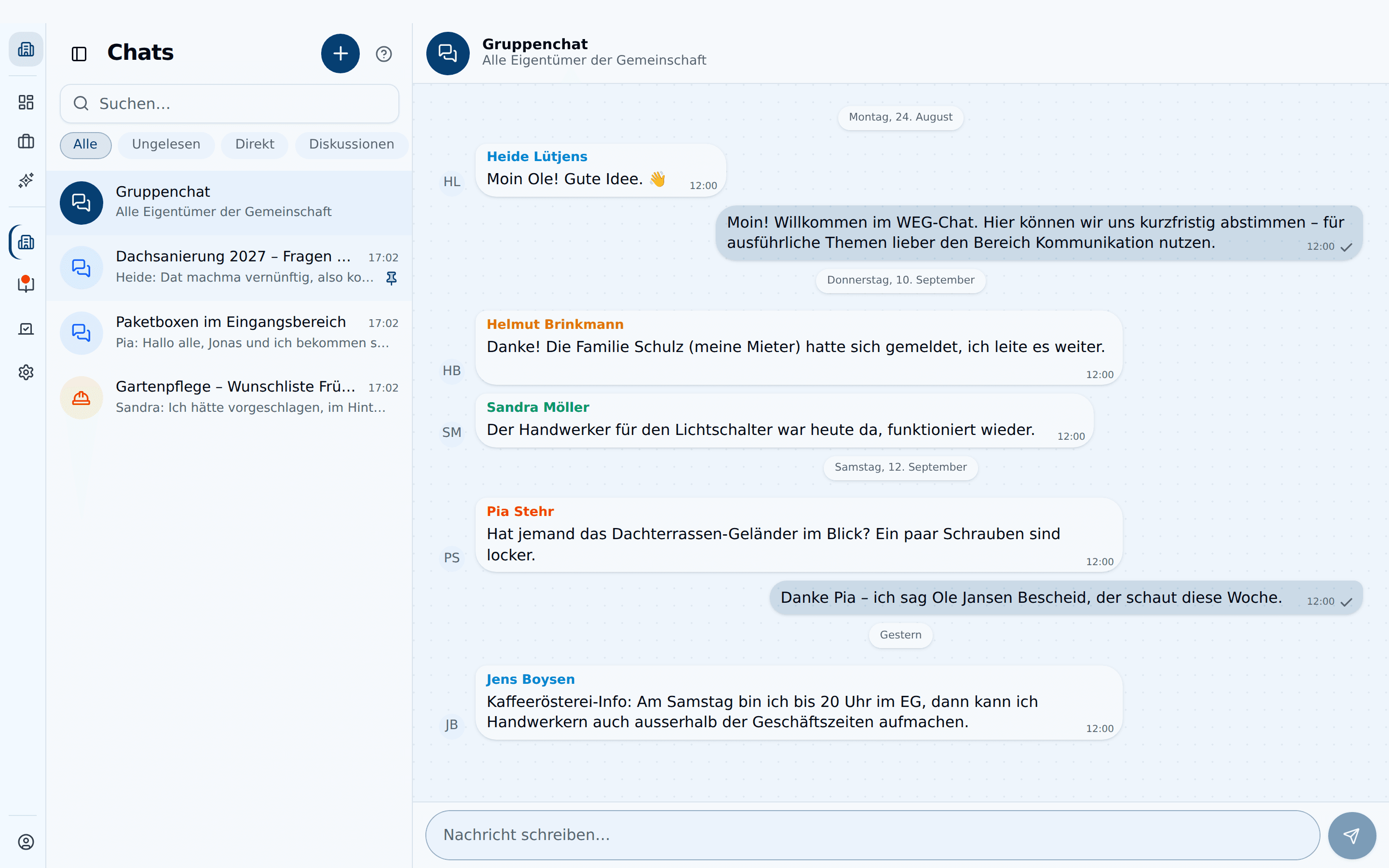Open Paketboxen im Eingangsbereich discussion
This screenshot has width=1389, height=868.
pos(229,333)
